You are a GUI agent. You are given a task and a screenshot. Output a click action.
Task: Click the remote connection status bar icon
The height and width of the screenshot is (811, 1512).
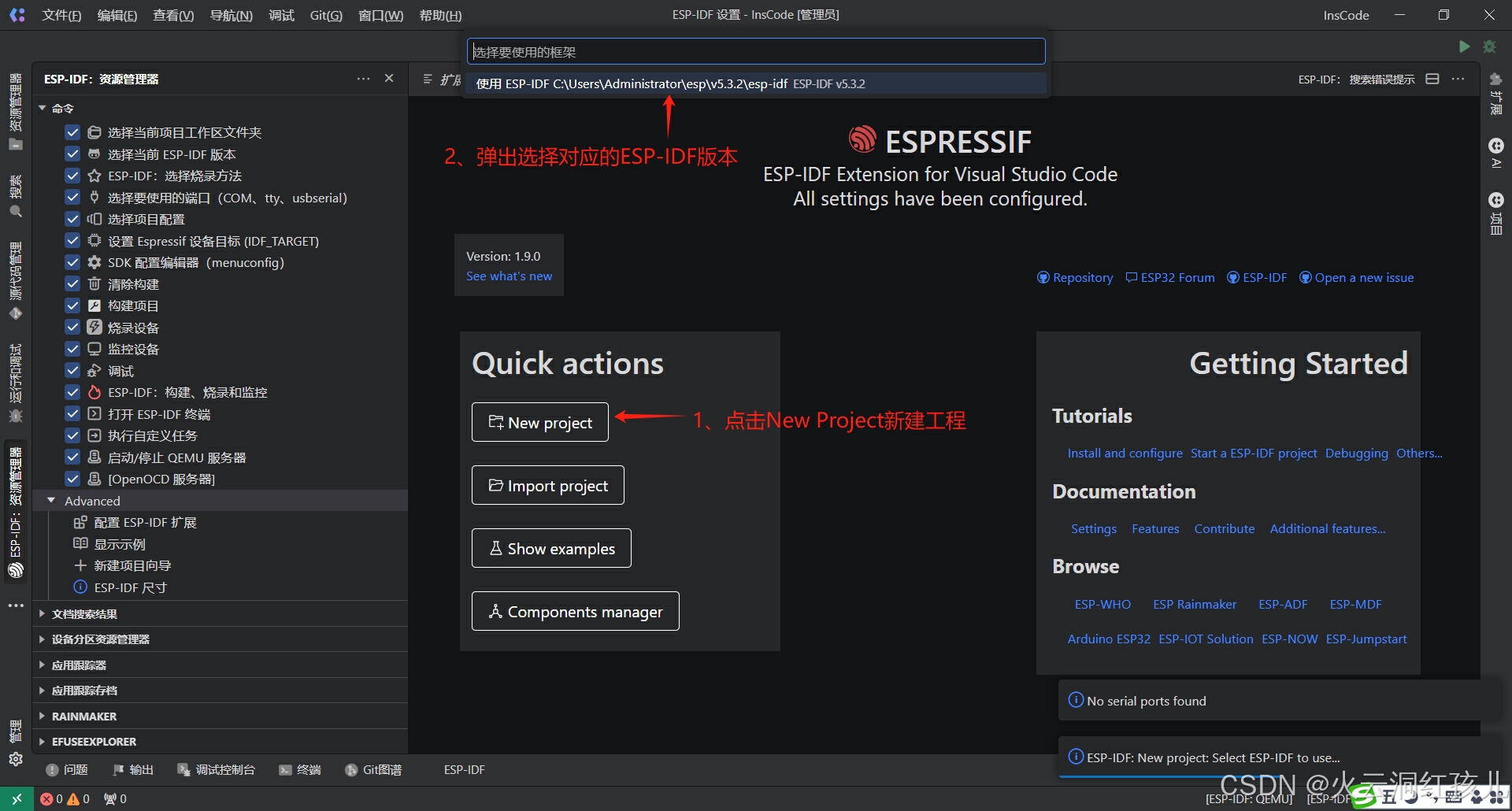click(x=17, y=798)
